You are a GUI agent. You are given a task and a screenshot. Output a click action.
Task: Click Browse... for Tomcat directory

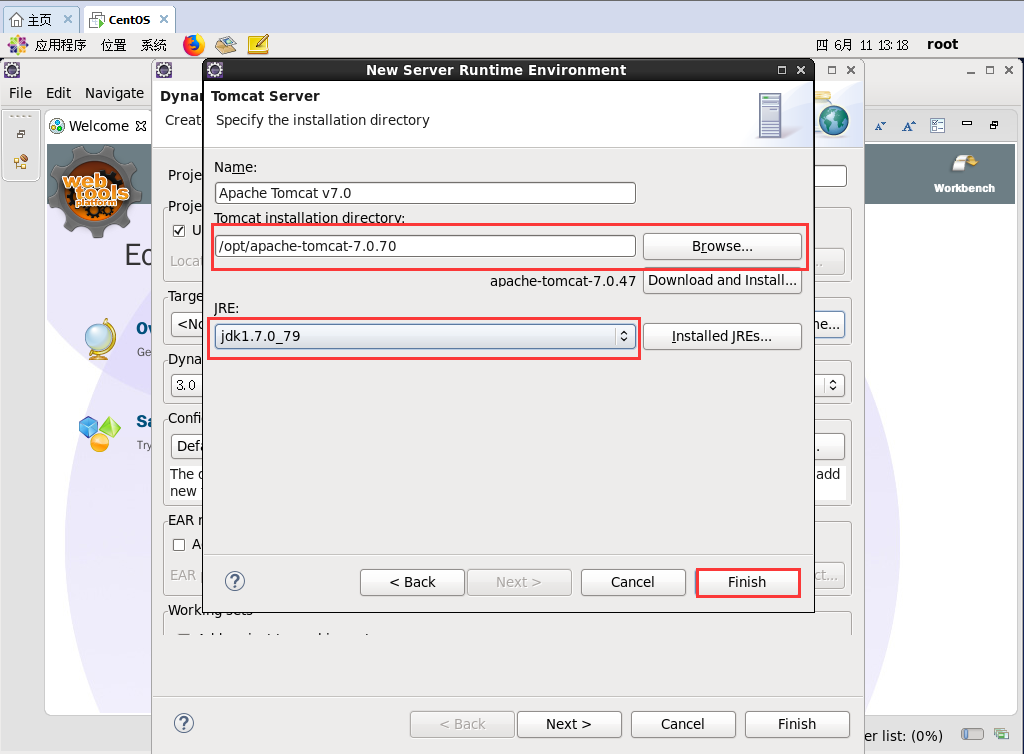[722, 246]
